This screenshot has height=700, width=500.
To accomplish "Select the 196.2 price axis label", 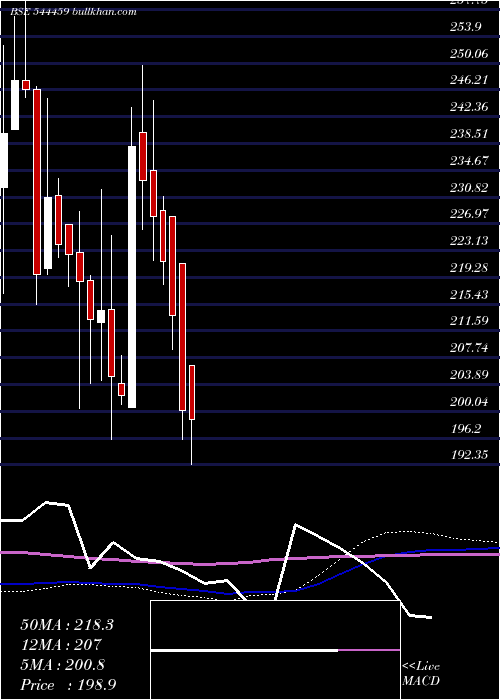I will pos(465,429).
